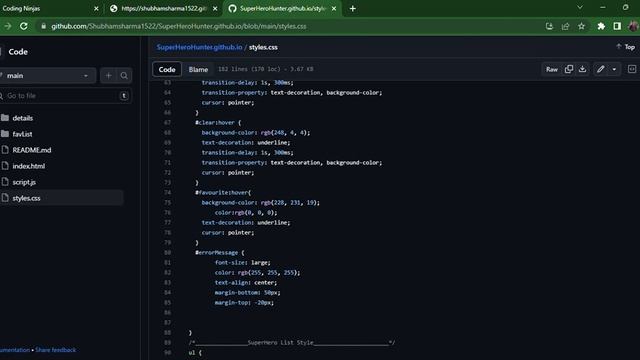Click the share page icon in address bar
The height and width of the screenshot is (360, 640).
click(565, 26)
